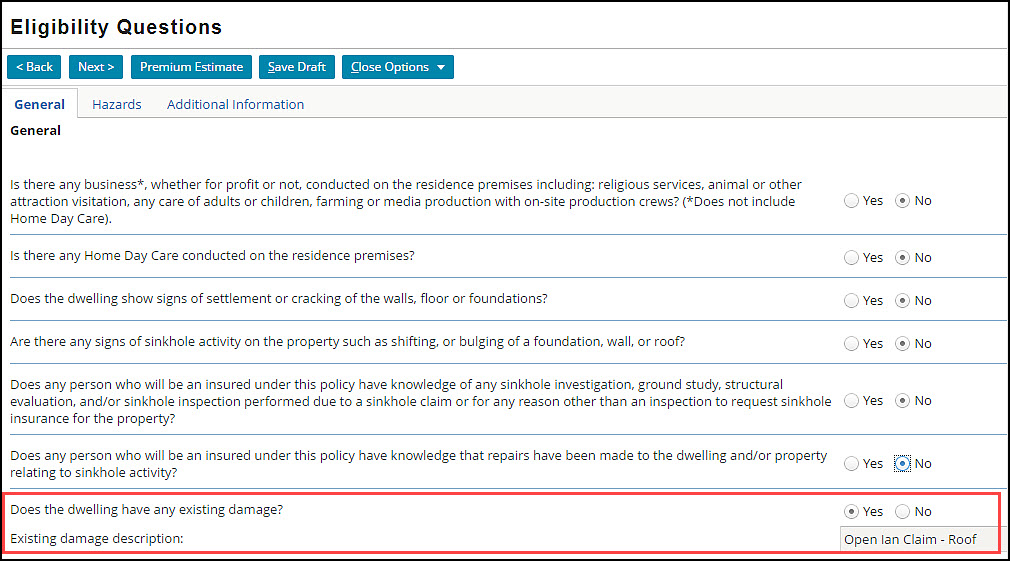This screenshot has height=561, width=1010.
Task: Select No for sinkhole investigation knowledge
Action: (902, 401)
